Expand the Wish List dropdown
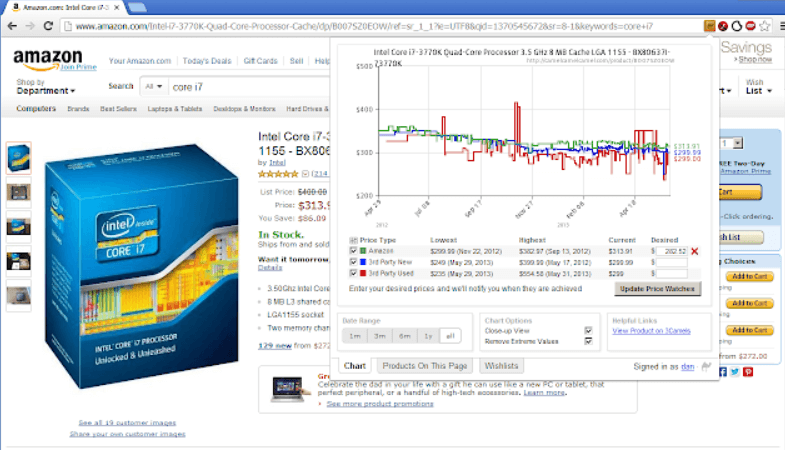The height and width of the screenshot is (450, 785). (x=758, y=87)
